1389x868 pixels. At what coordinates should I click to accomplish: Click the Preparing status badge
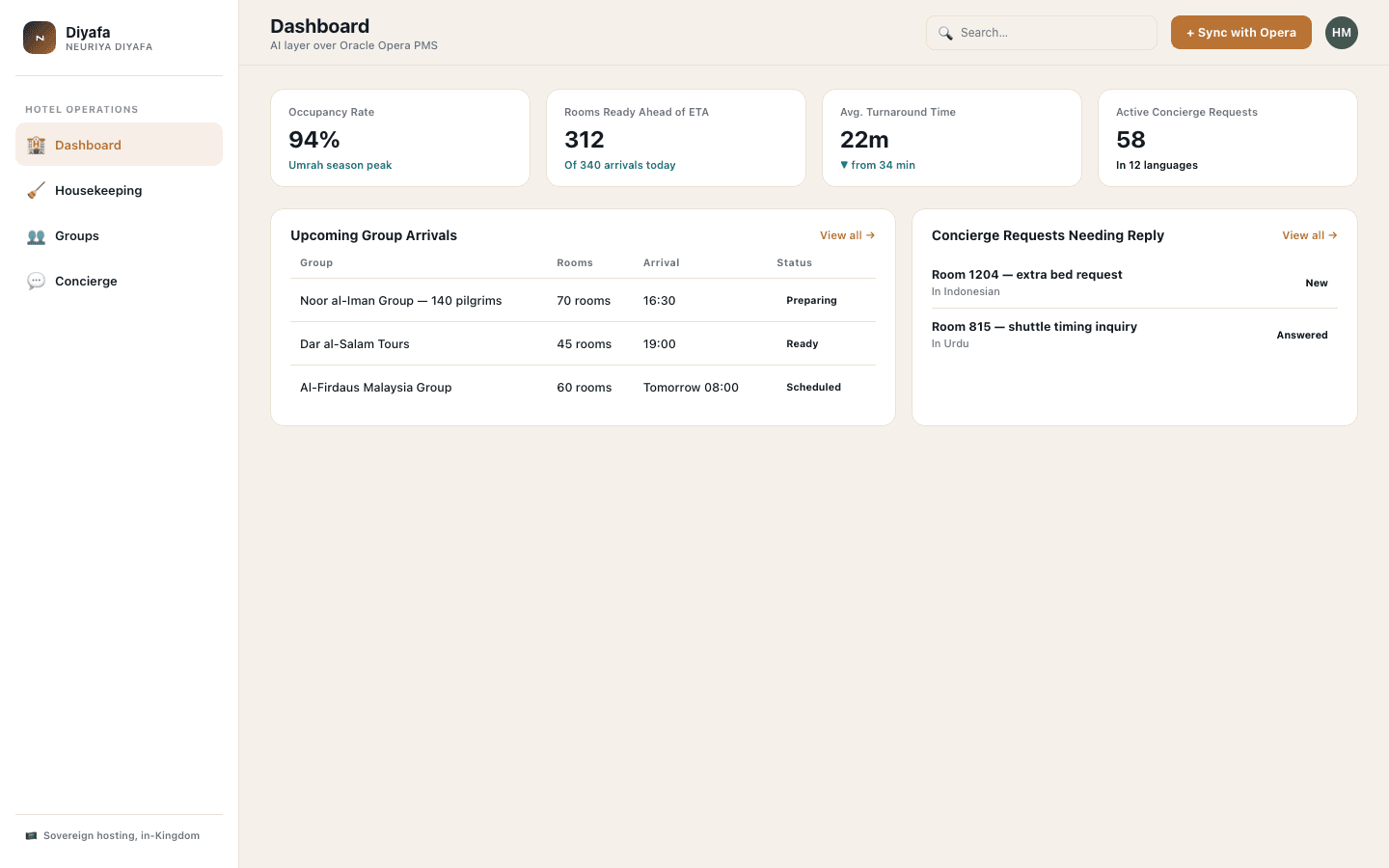tap(811, 301)
